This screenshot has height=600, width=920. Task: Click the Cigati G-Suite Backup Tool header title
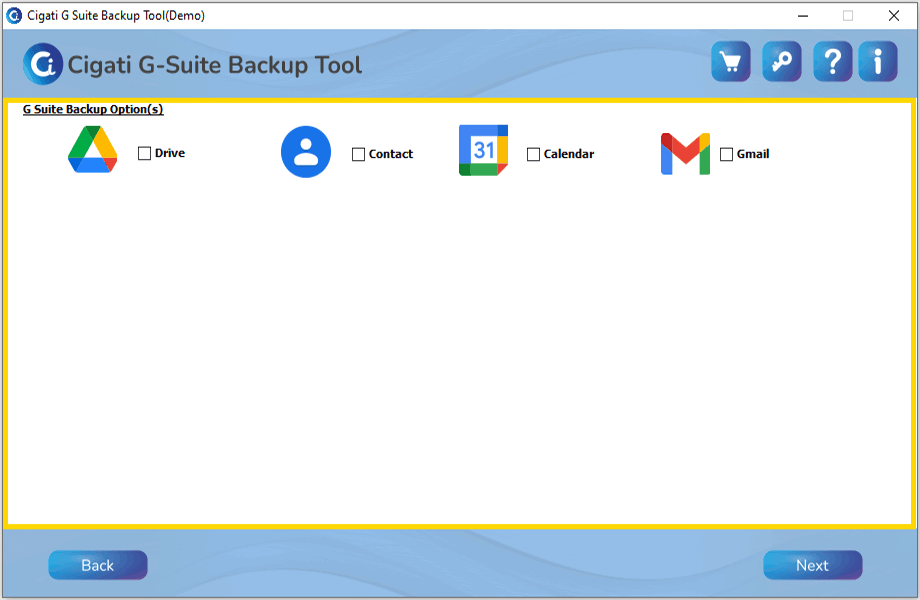tap(215, 66)
